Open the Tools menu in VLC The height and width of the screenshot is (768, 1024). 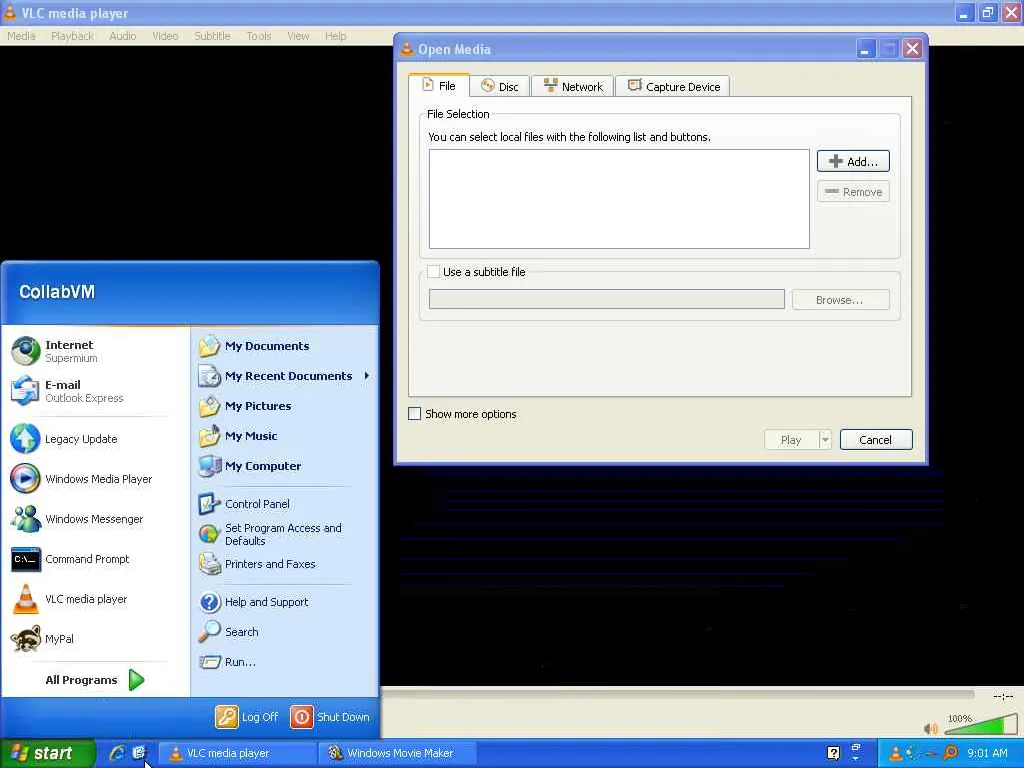(x=259, y=36)
